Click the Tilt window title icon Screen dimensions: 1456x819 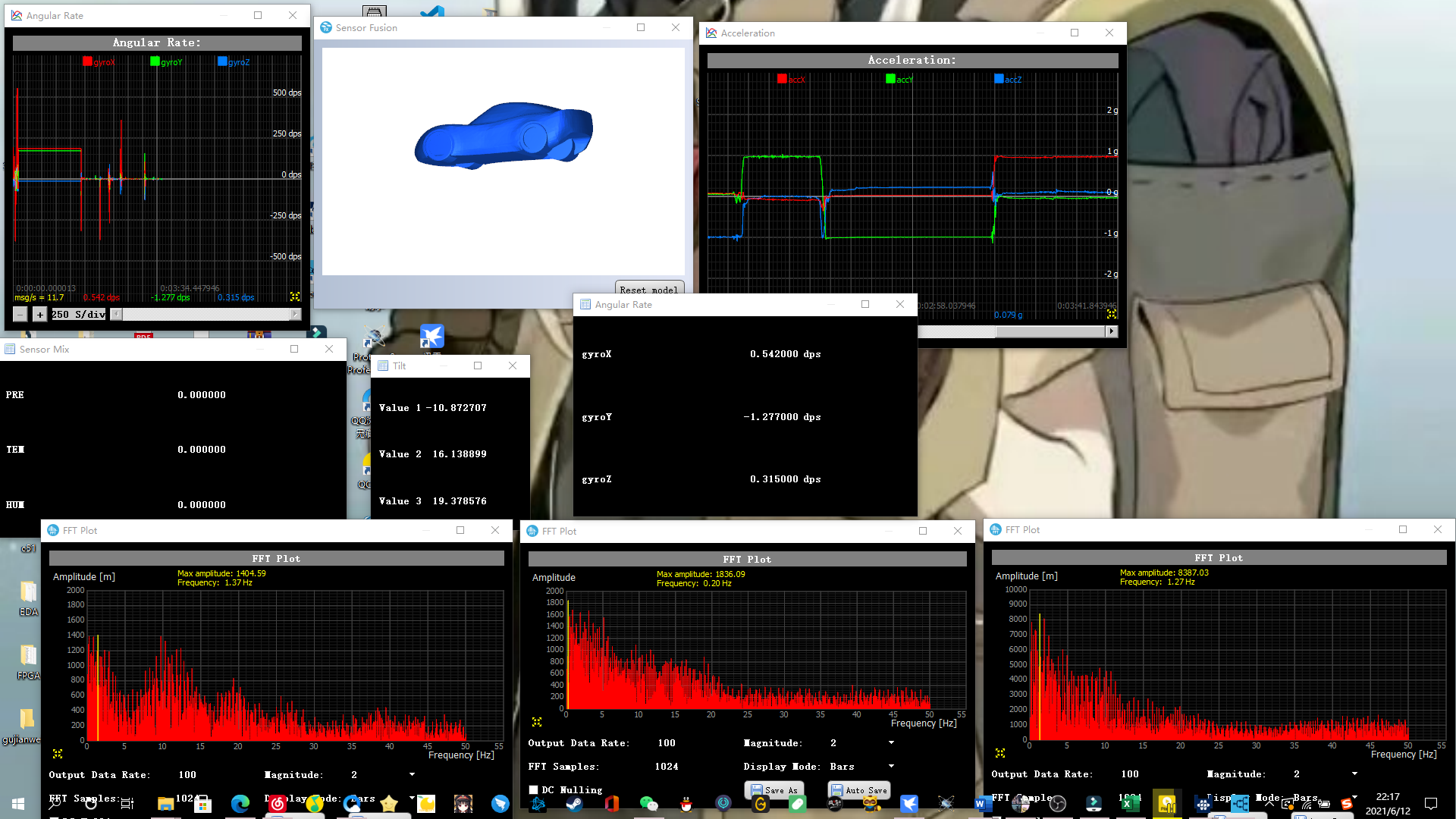[x=383, y=366]
